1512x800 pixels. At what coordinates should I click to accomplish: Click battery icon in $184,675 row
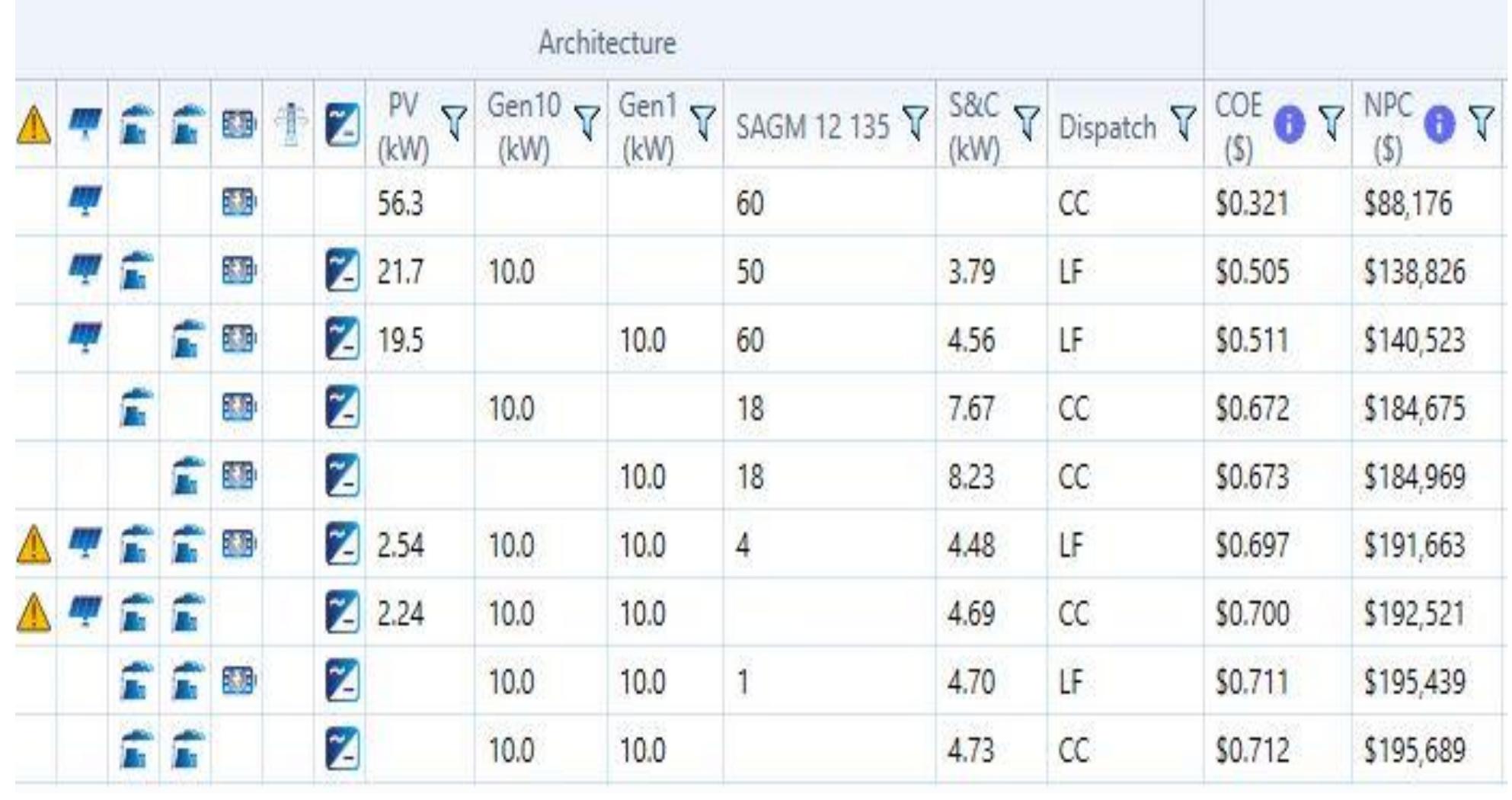point(238,407)
